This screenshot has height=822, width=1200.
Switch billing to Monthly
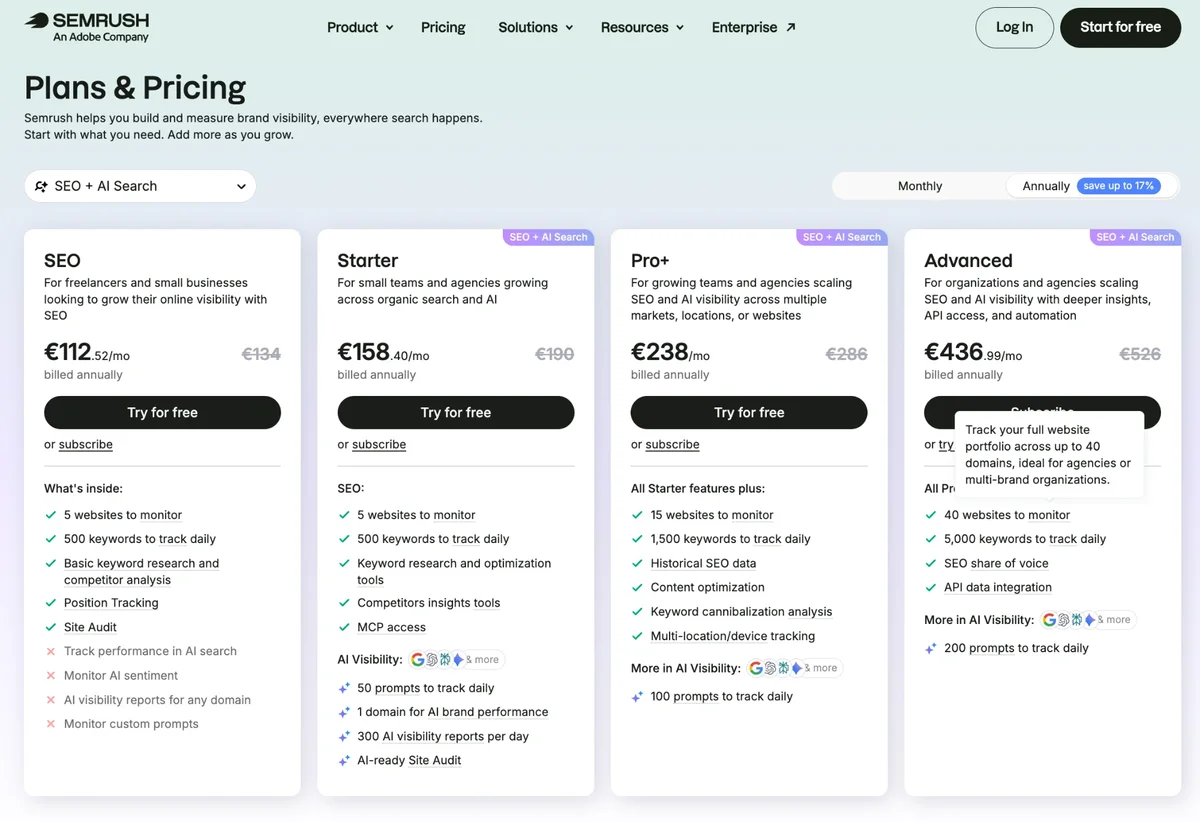920,186
